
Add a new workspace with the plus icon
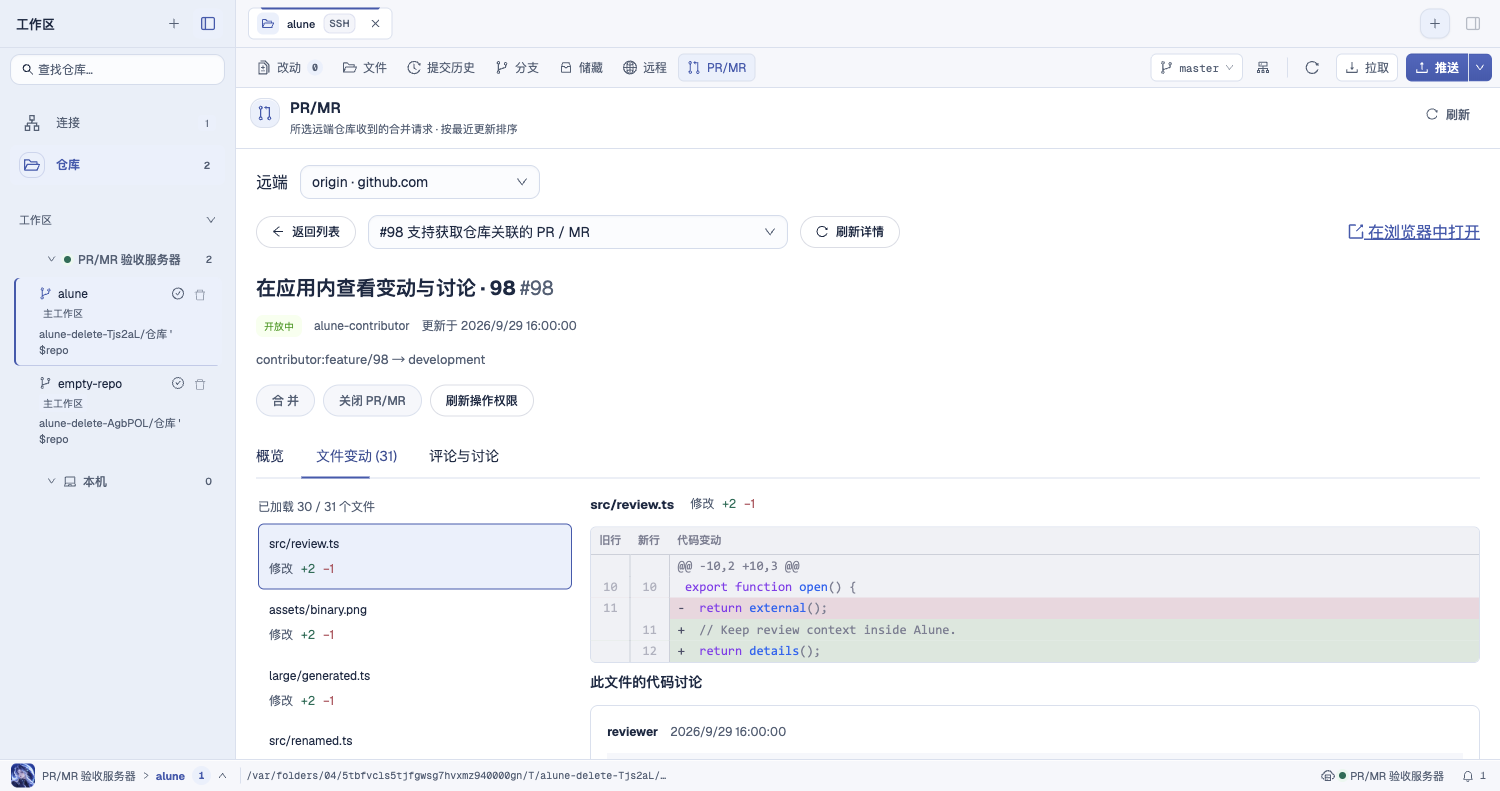pyautogui.click(x=174, y=23)
